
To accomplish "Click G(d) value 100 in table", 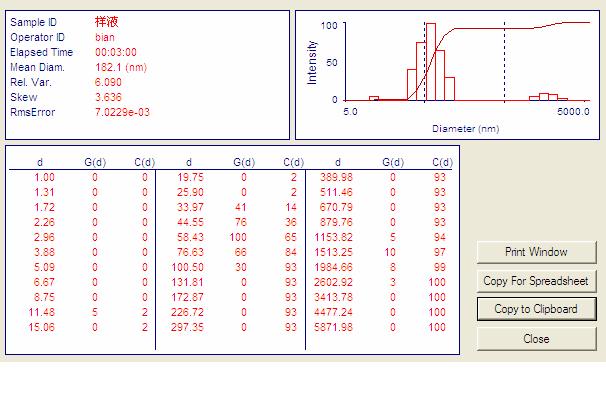I will point(238,237).
